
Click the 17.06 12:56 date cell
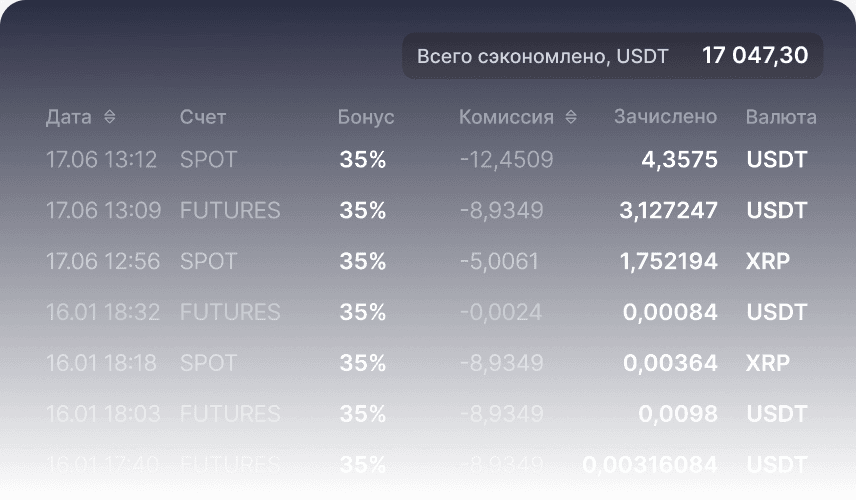point(101,261)
